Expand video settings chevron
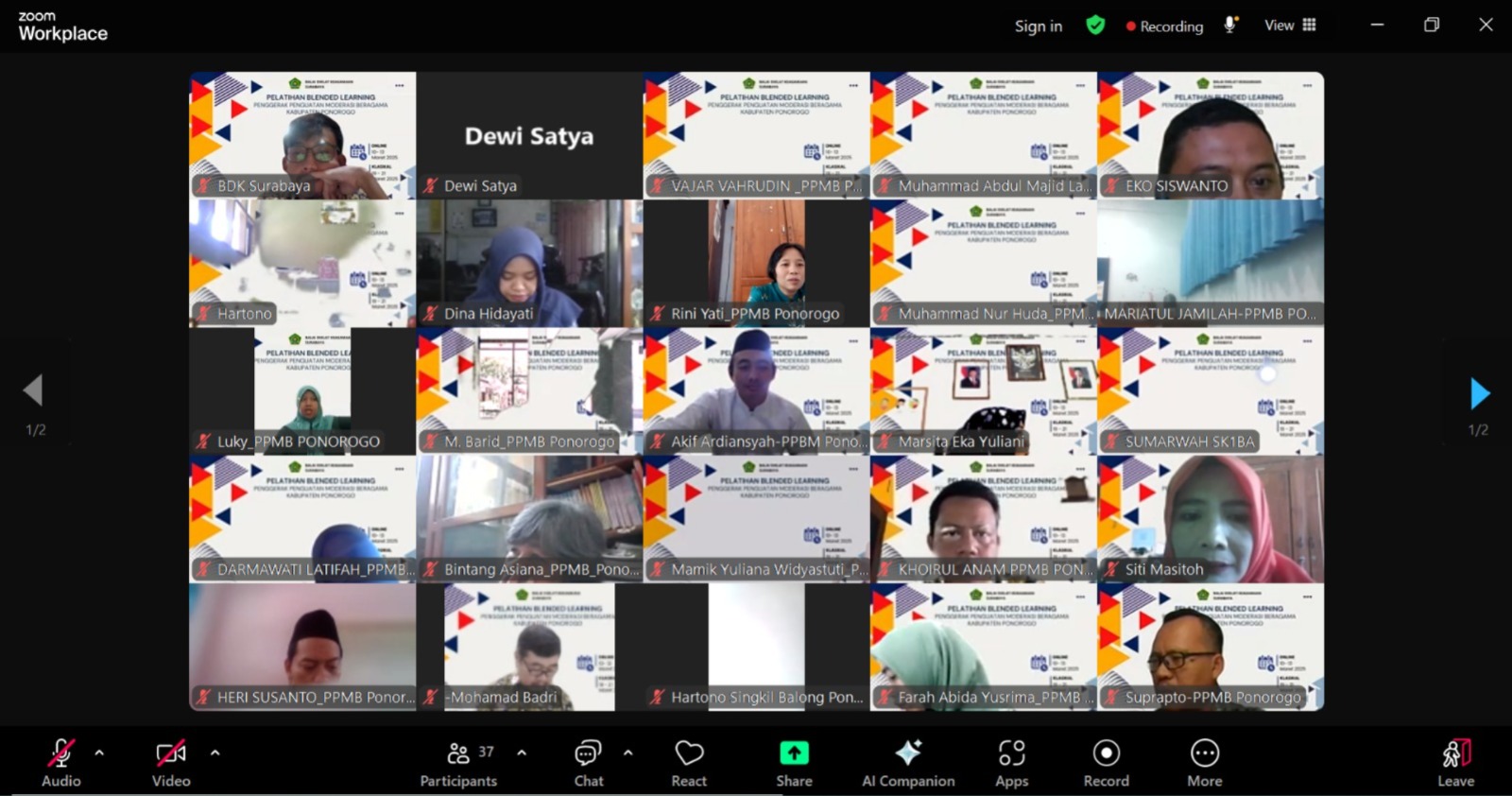The image size is (1512, 796). pos(215,753)
